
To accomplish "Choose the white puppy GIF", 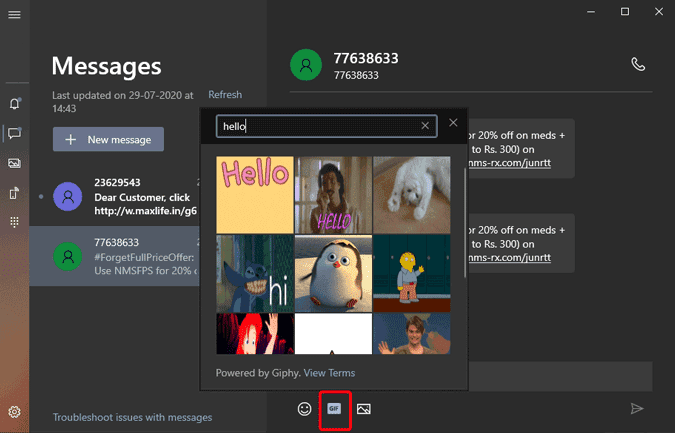I will click(x=412, y=195).
